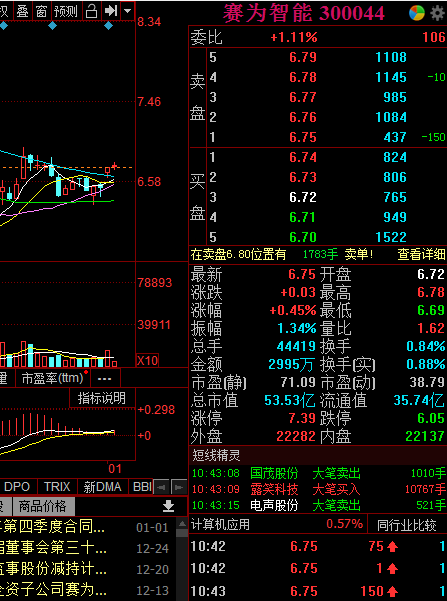The image size is (447, 601).
Task: Click 查看详细 link in sell order alert
Action: [x=421, y=254]
